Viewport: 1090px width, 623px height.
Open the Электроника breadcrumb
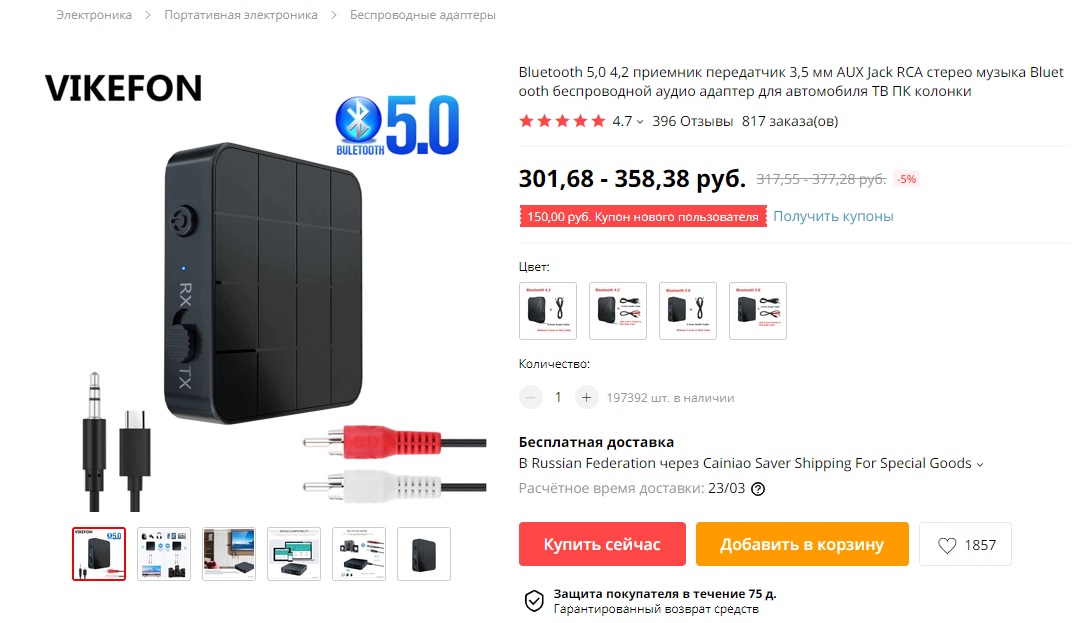click(94, 15)
